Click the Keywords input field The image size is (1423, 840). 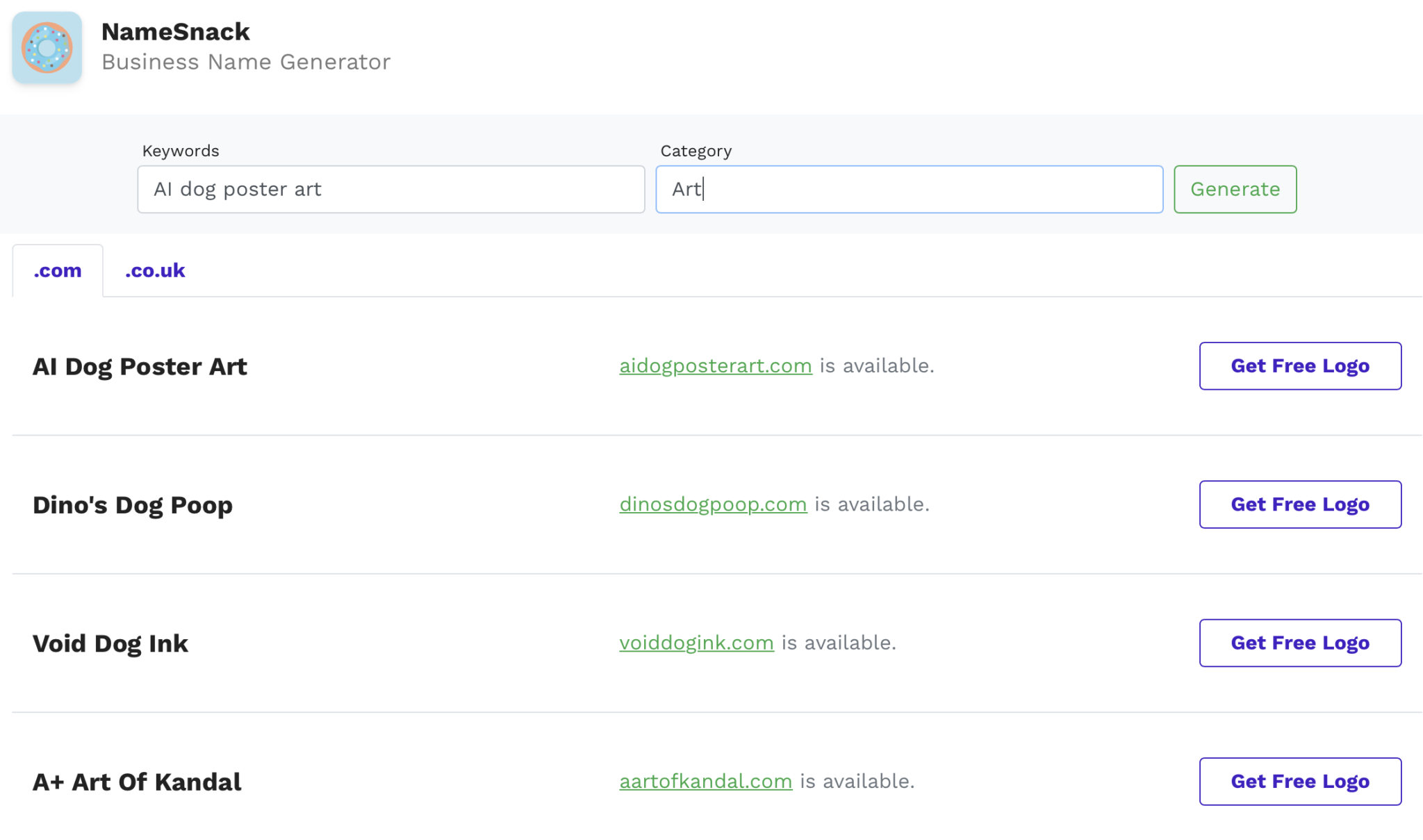click(x=390, y=189)
